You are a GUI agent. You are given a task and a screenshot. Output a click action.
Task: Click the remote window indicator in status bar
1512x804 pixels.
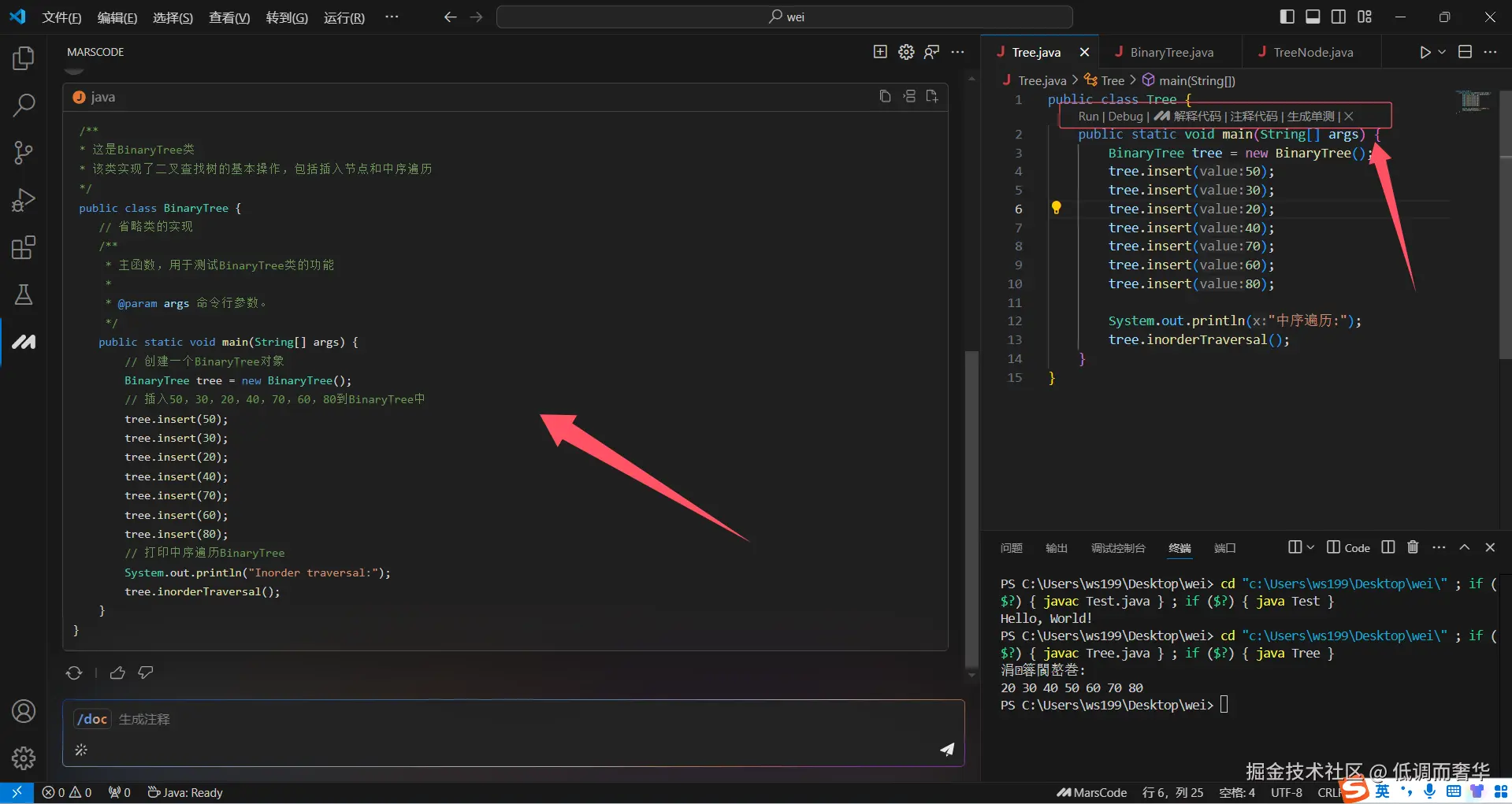click(17, 792)
